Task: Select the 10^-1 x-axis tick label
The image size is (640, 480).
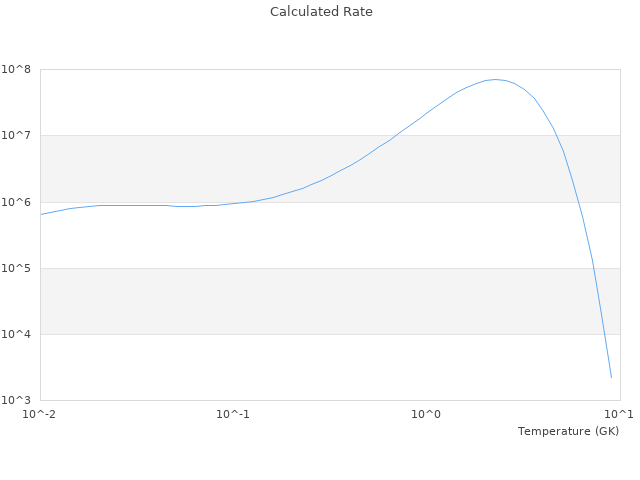Action: 233,414
